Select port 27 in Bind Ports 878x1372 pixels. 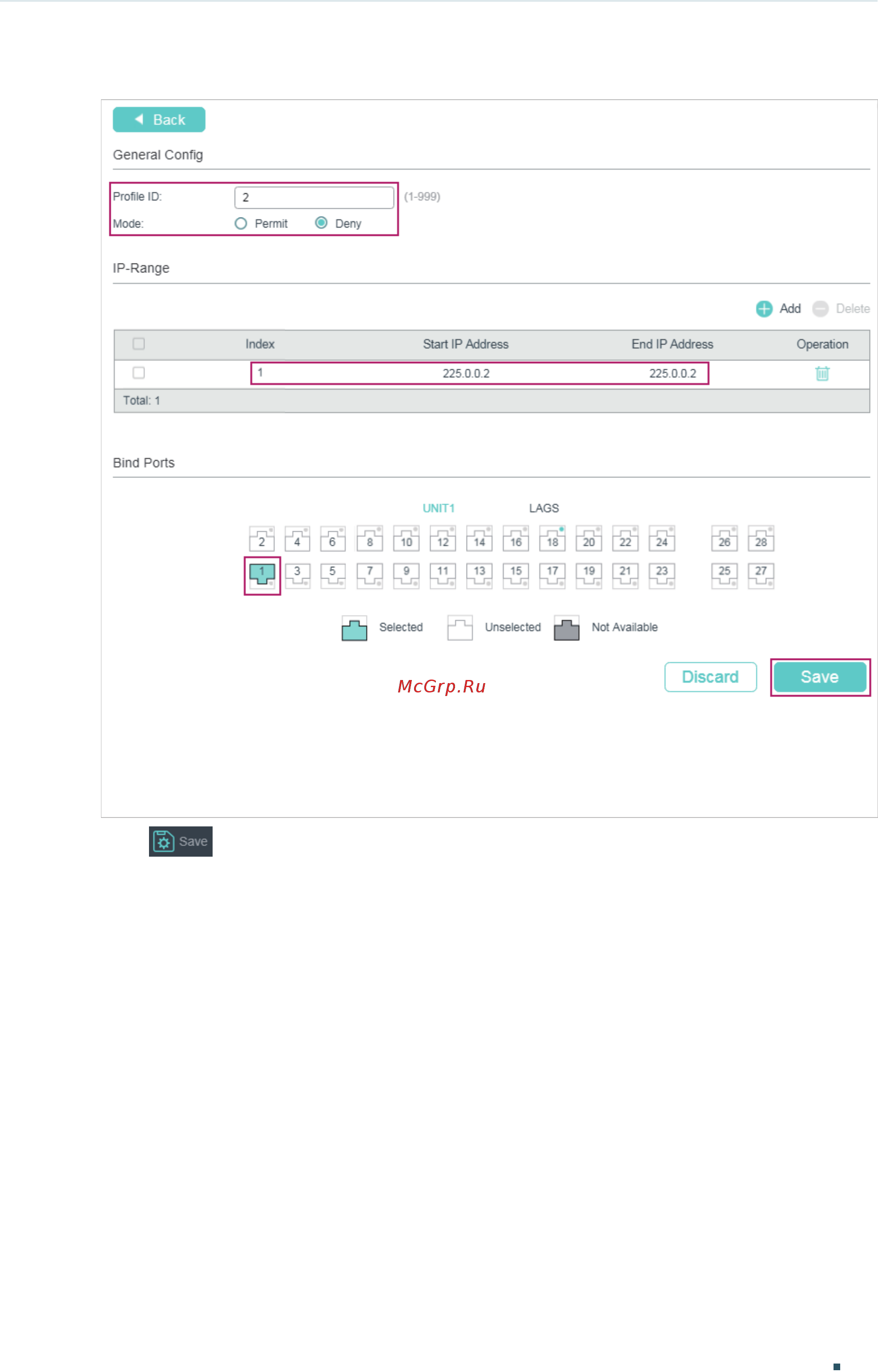pos(761,575)
